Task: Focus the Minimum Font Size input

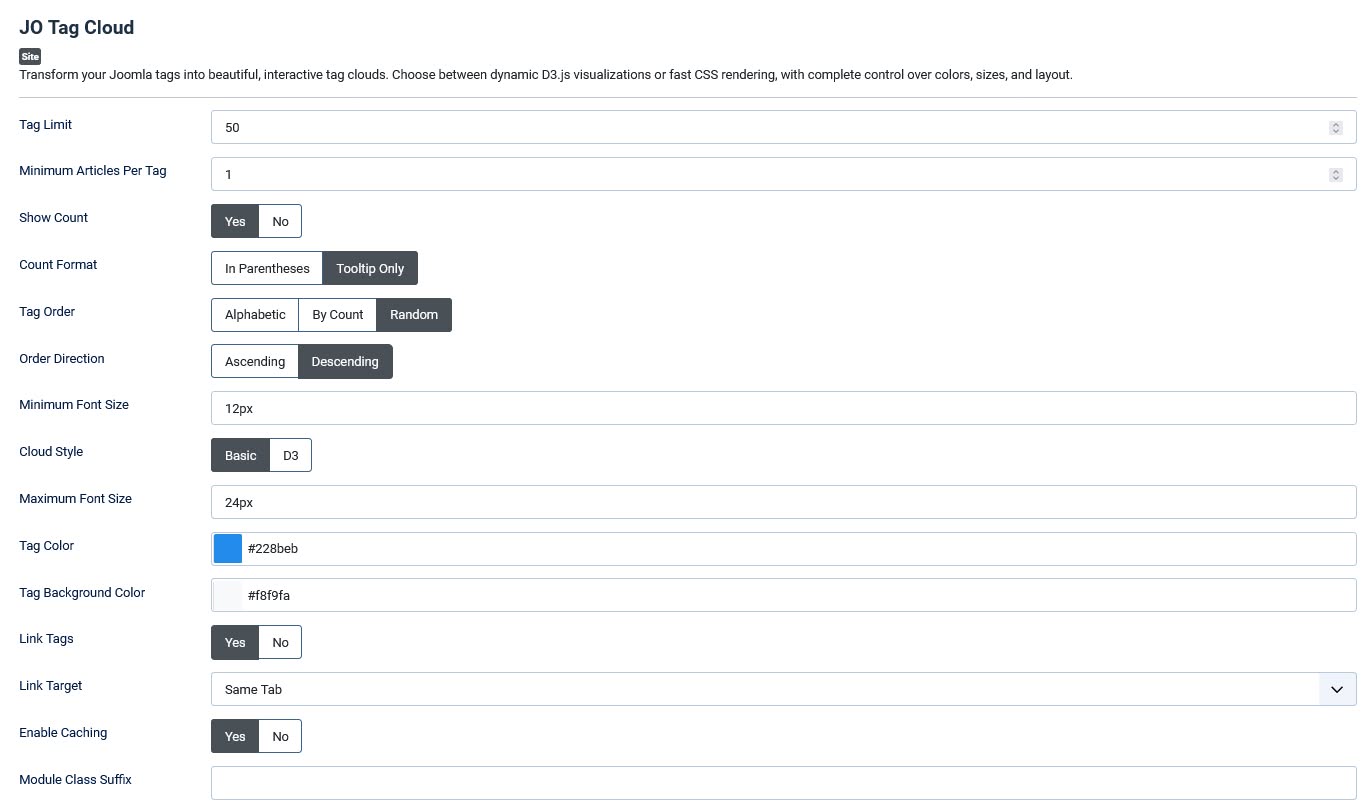Action: 783,408
